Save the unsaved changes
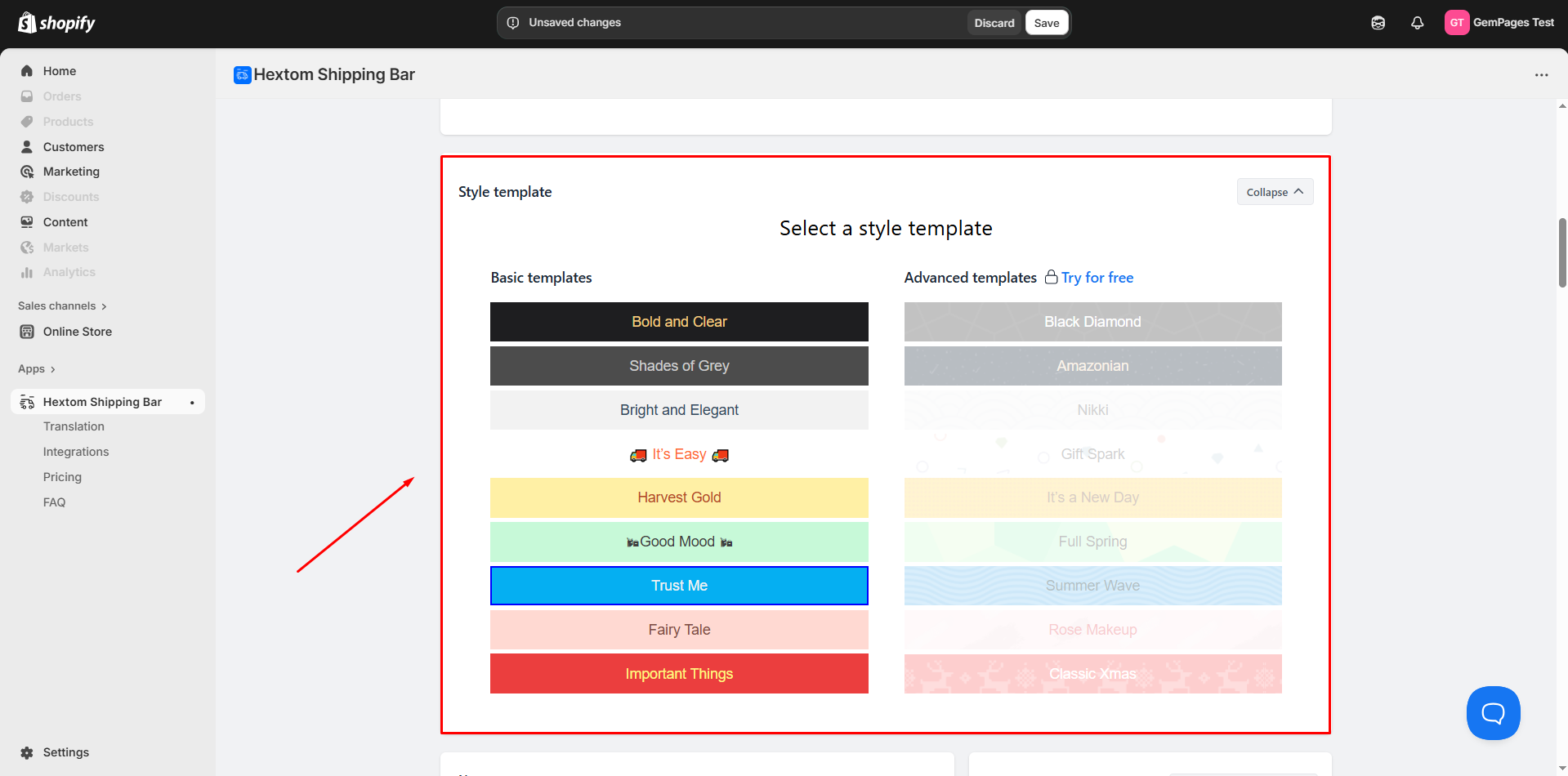 (1046, 23)
